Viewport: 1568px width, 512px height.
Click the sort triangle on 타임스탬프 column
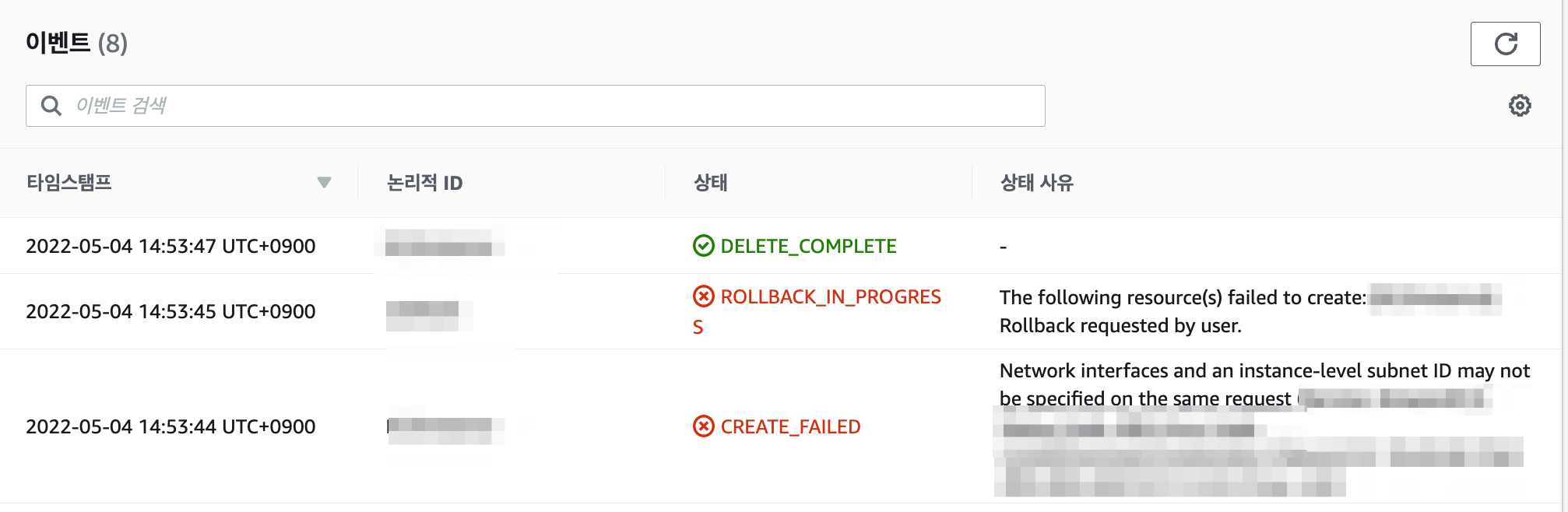pos(325,183)
